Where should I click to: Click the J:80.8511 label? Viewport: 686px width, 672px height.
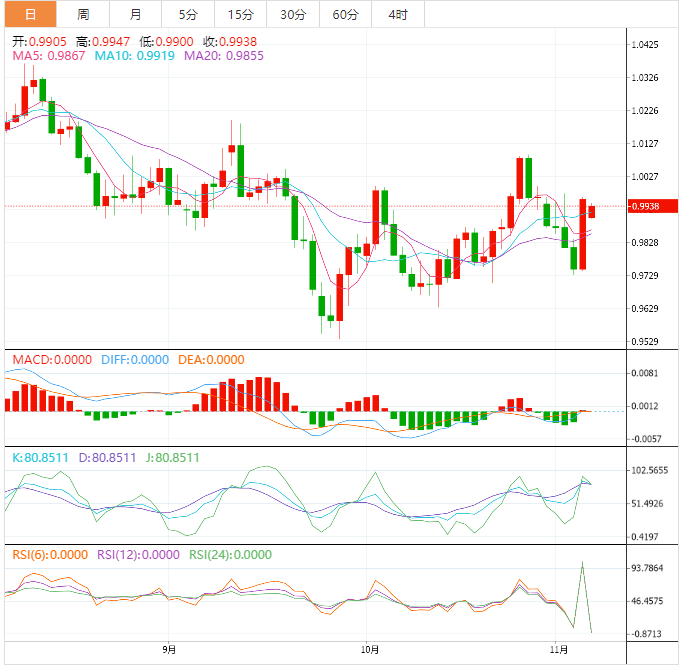pos(172,458)
